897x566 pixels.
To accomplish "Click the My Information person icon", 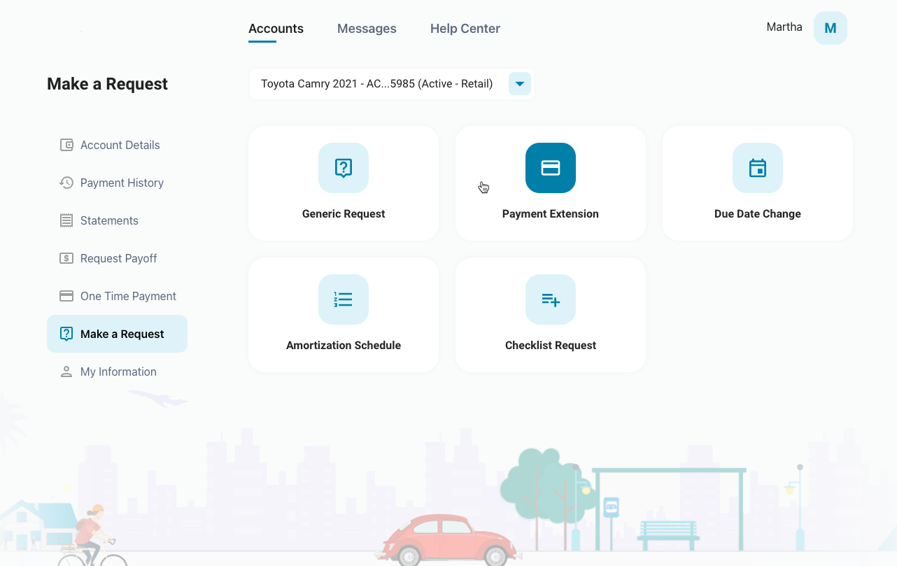I will (x=66, y=372).
